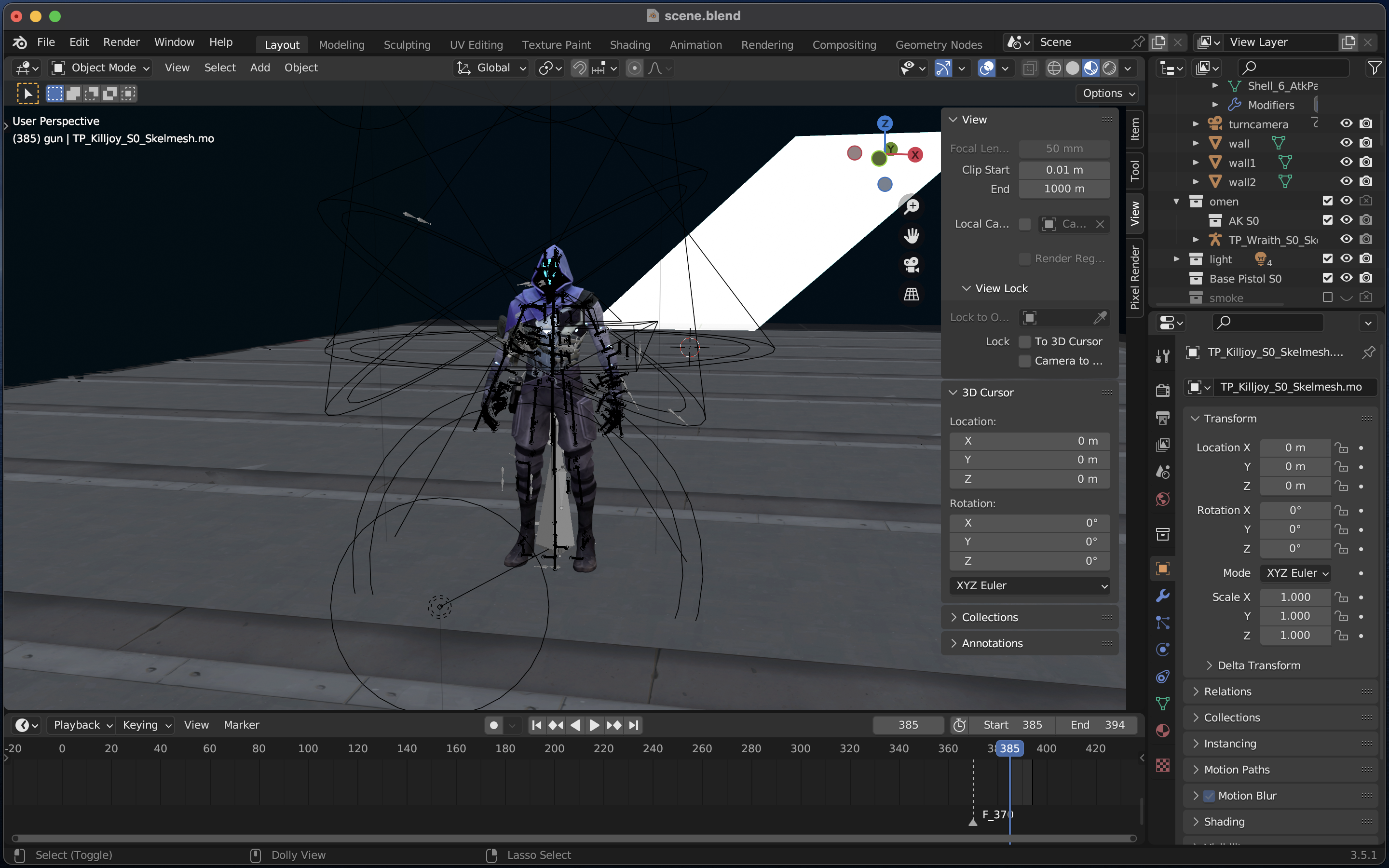Image resolution: width=1389 pixels, height=868 pixels.
Task: Open View Layer properties icon
Action: [x=1163, y=444]
